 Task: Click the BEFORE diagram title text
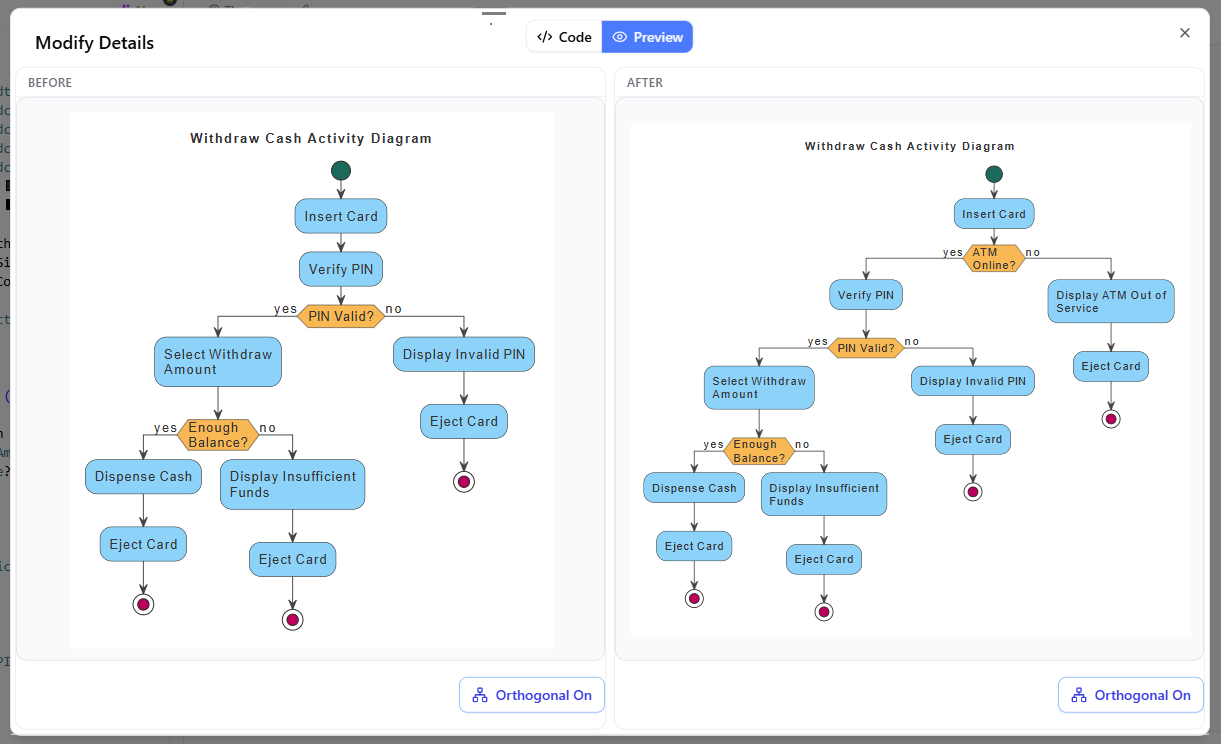[x=311, y=139]
